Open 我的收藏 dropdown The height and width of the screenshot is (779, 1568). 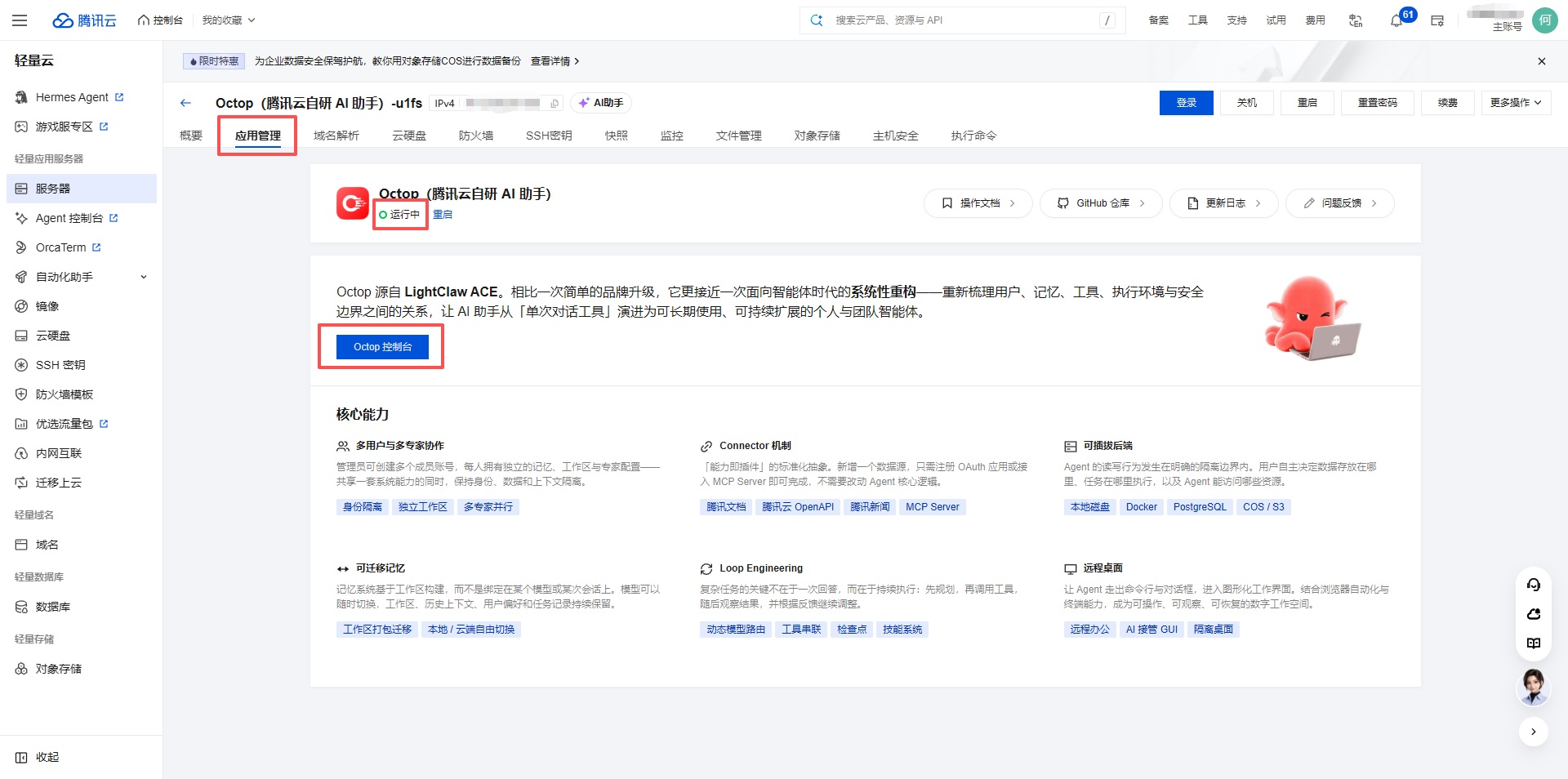229,20
